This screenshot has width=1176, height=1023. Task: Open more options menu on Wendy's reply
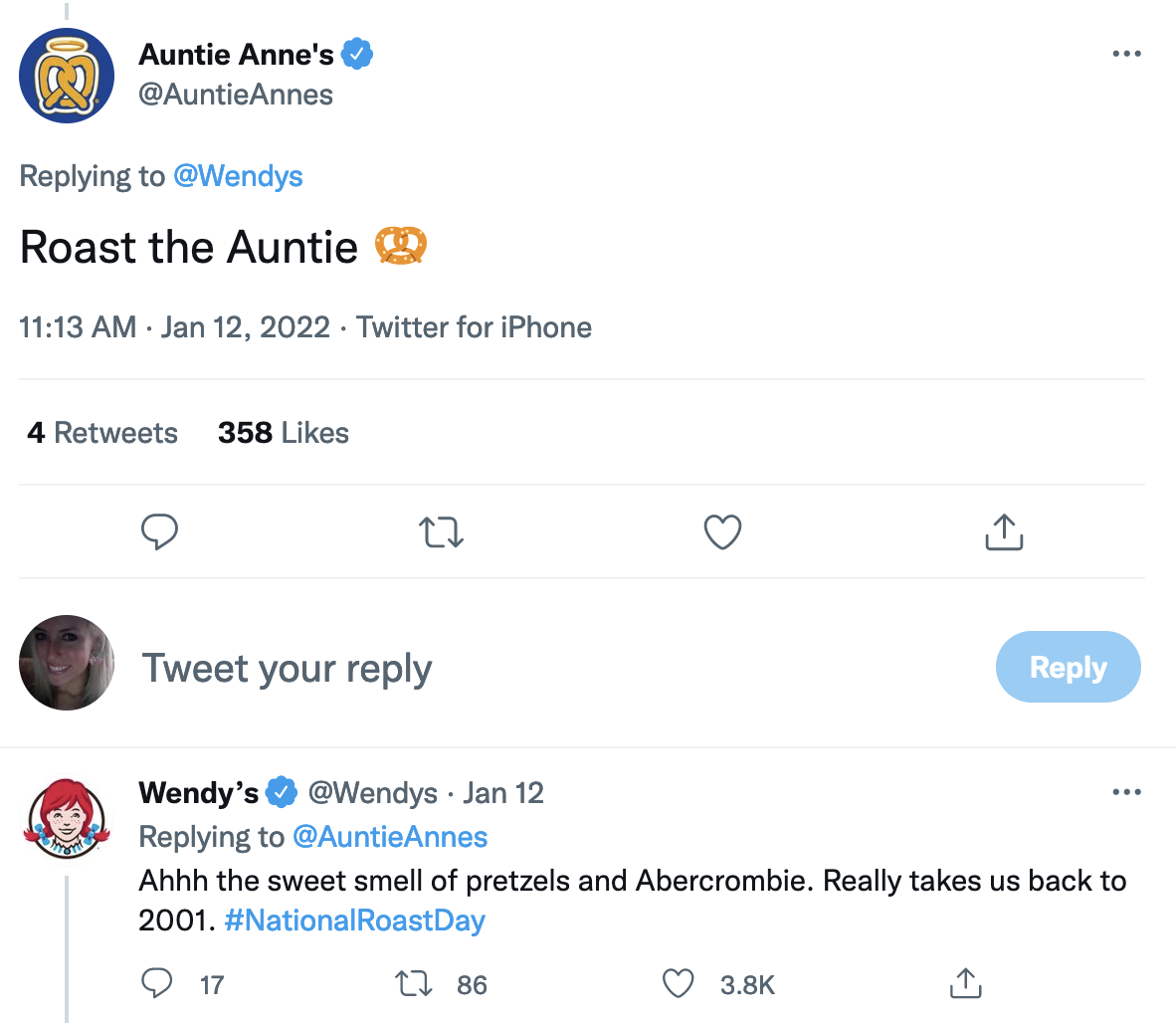[1126, 792]
